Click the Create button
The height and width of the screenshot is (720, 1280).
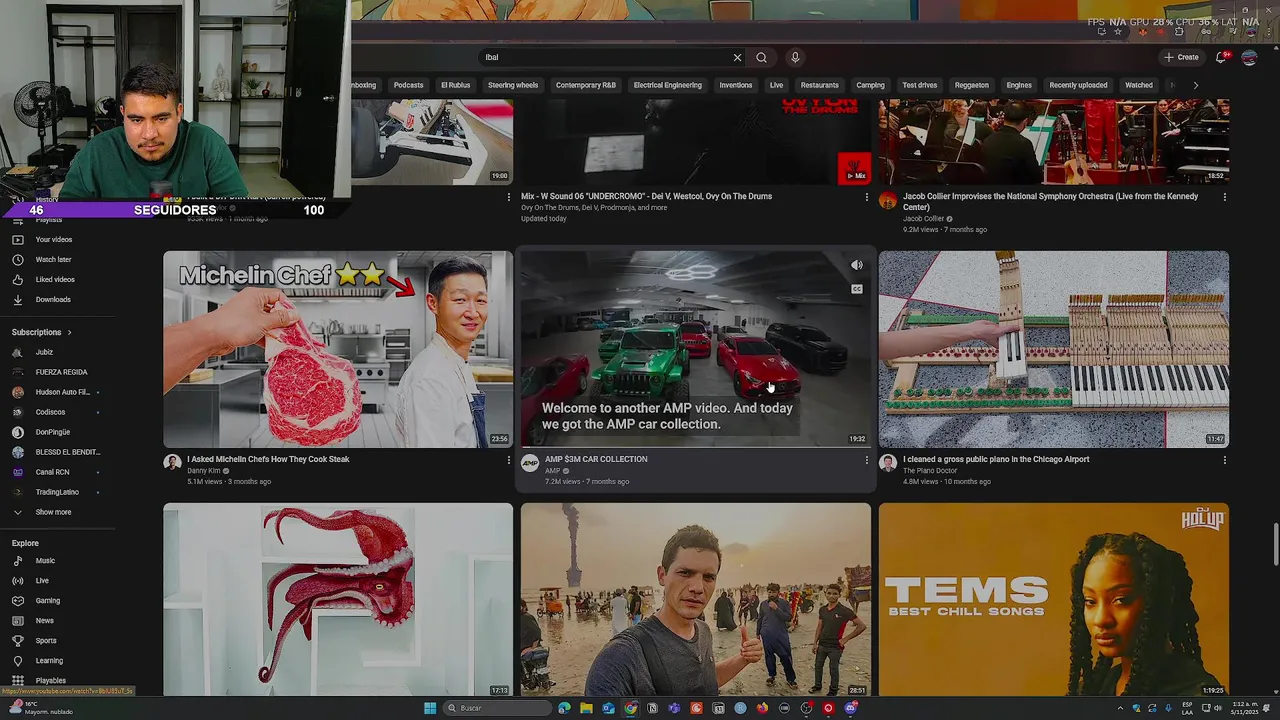[x=1181, y=57]
